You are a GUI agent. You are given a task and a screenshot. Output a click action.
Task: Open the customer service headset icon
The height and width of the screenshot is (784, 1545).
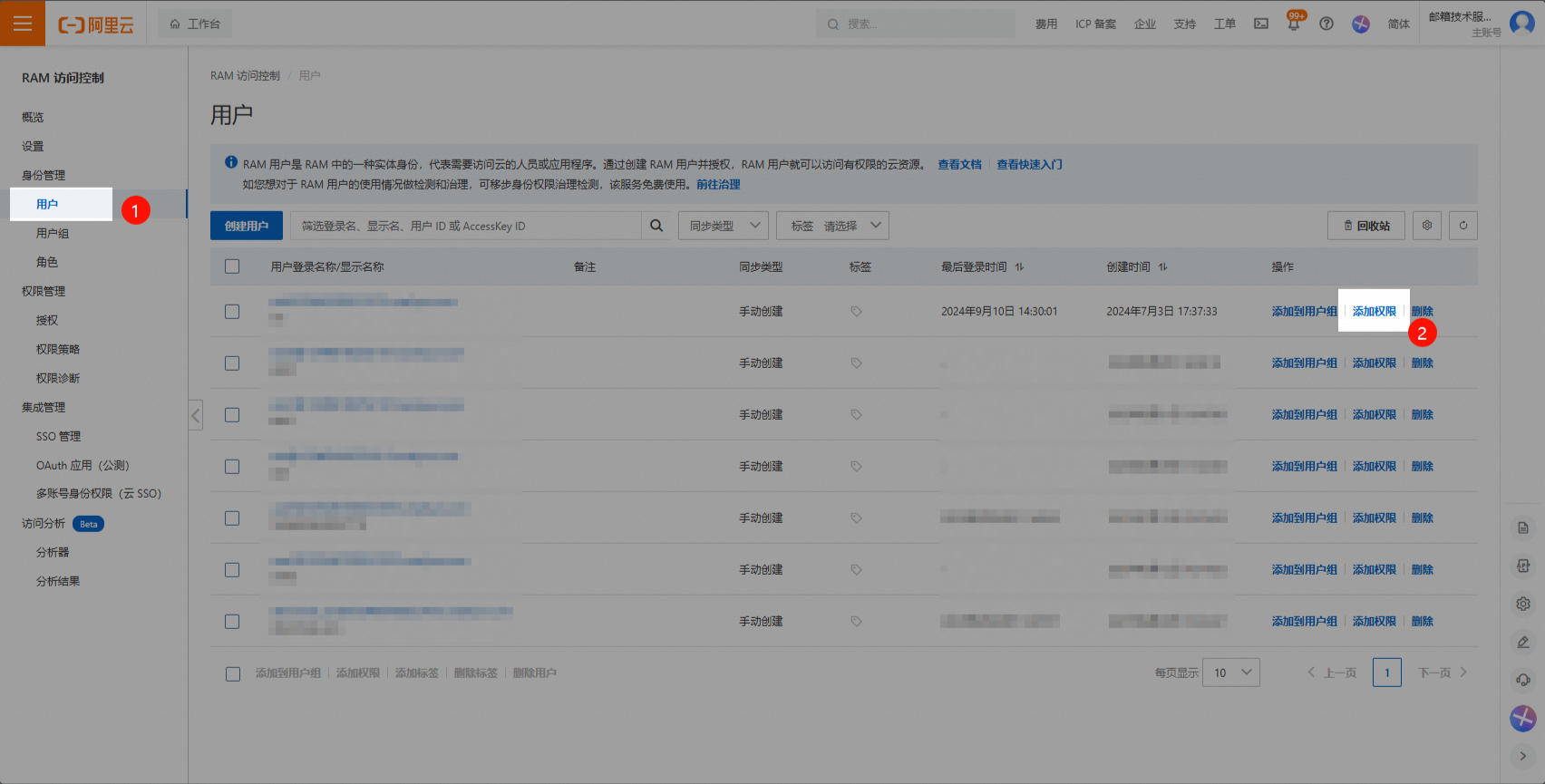tap(1523, 680)
